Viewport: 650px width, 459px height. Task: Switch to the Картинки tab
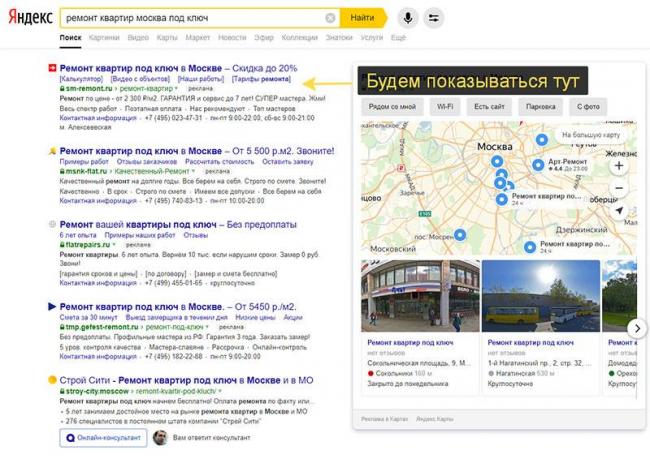pyautogui.click(x=104, y=37)
